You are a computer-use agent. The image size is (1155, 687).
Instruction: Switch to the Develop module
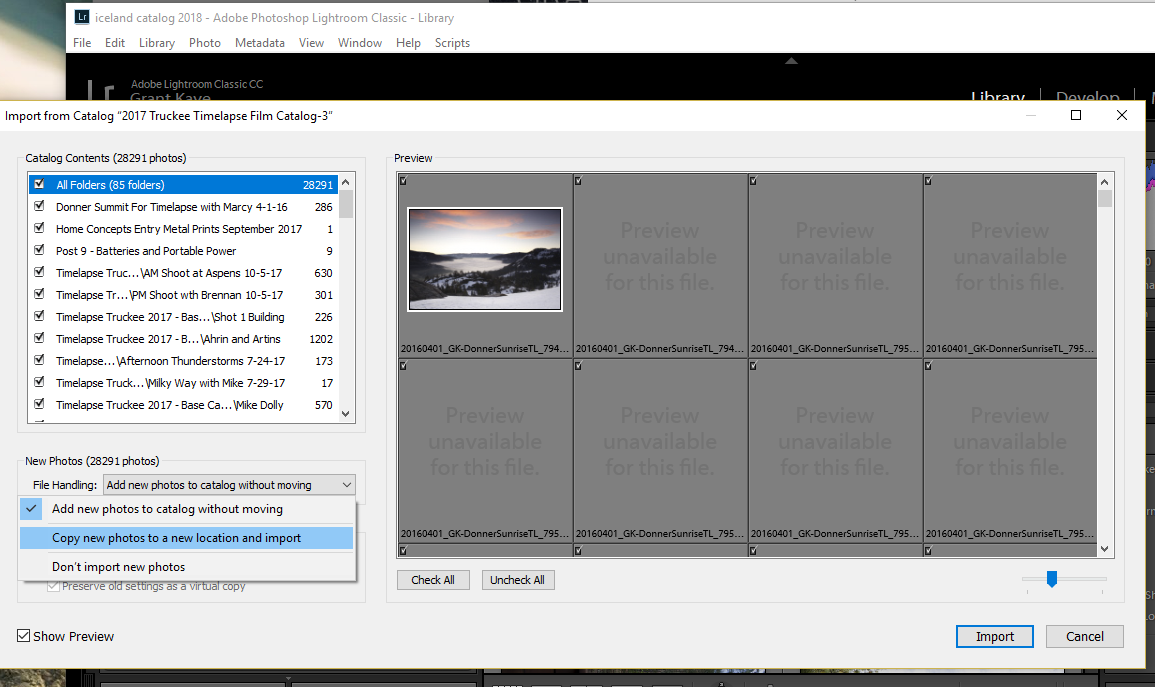1087,96
